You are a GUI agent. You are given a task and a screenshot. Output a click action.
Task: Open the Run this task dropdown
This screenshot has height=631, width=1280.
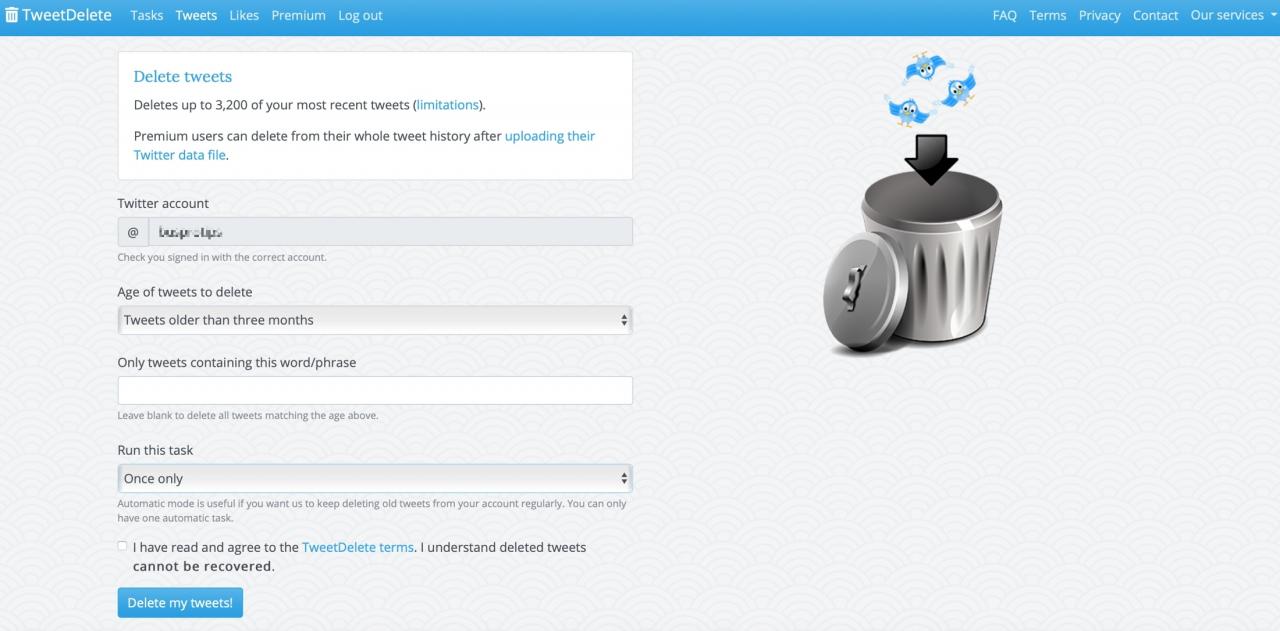point(375,478)
